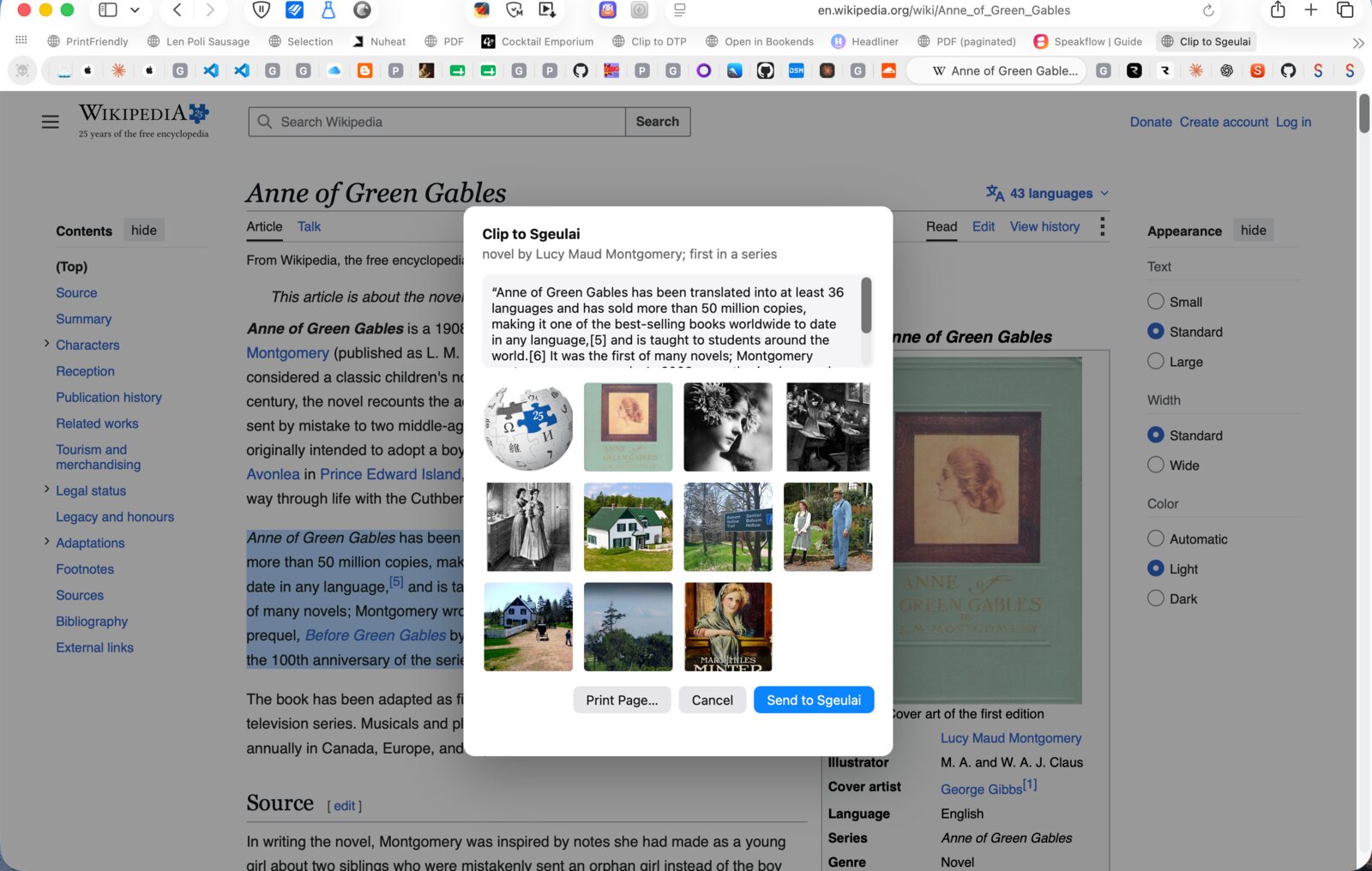
Task: Click Send to Sgeulai button
Action: click(814, 700)
